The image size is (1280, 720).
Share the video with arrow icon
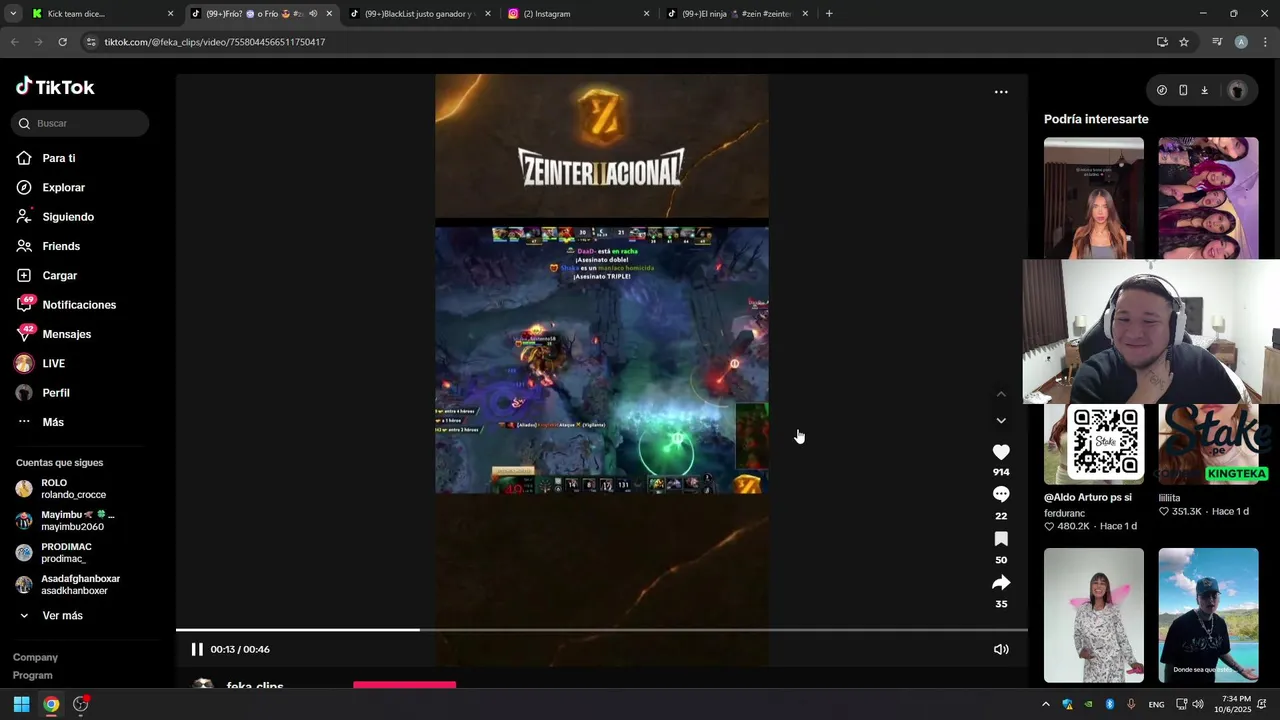(x=1001, y=583)
